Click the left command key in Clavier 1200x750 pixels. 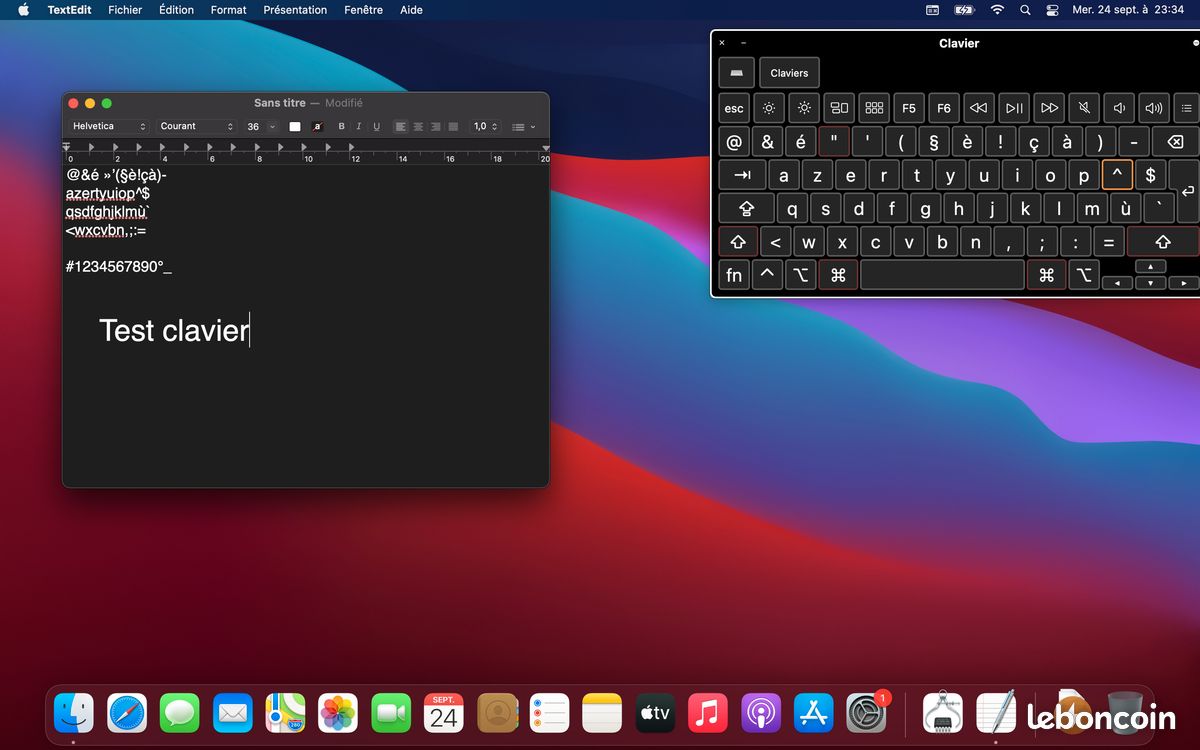[838, 275]
